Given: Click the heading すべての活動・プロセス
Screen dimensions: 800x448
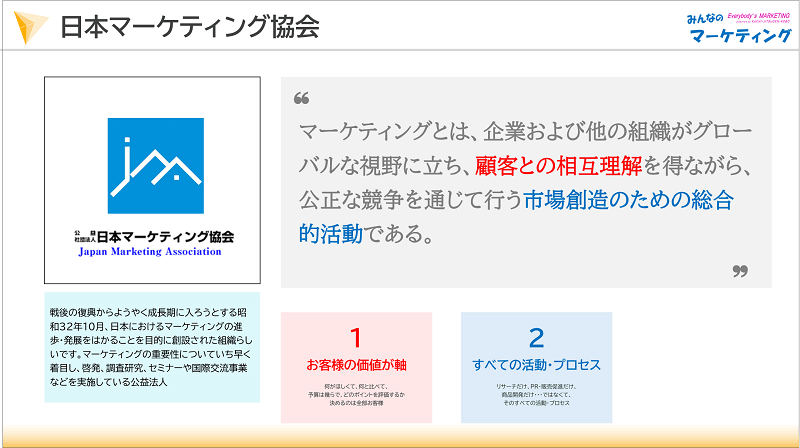Looking at the screenshot, I should click(x=536, y=365).
